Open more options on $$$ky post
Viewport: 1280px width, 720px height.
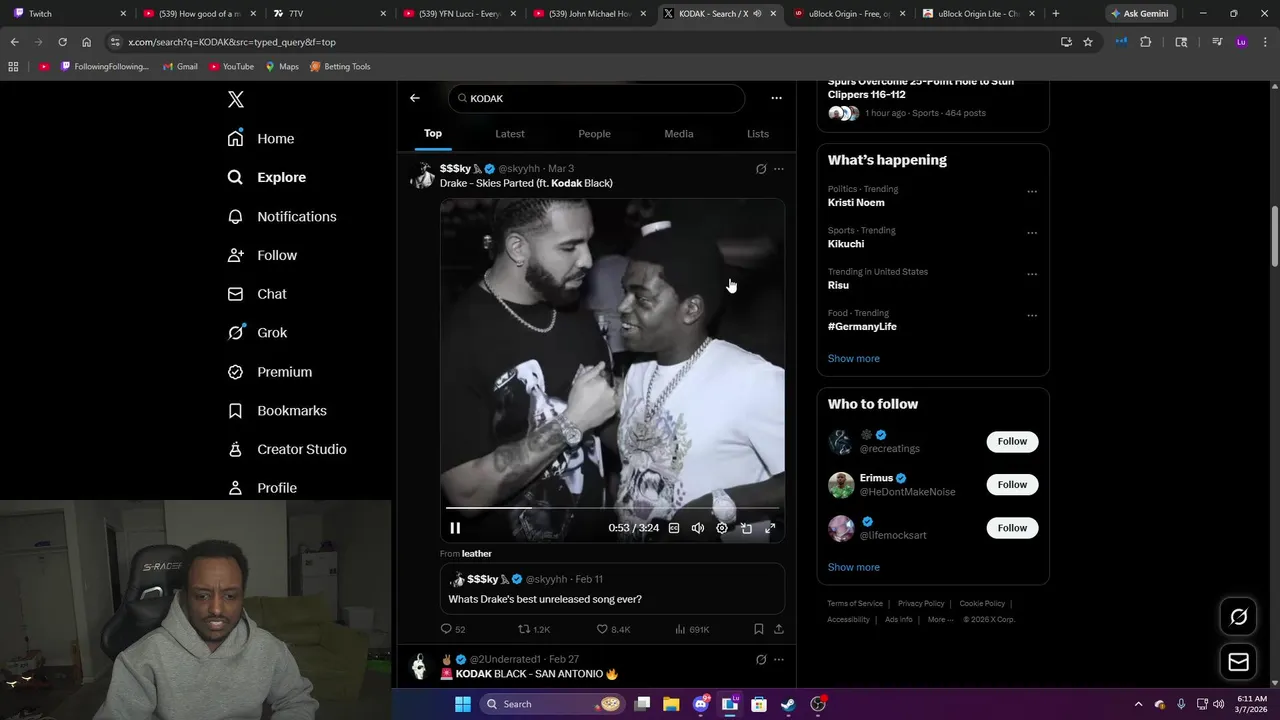coord(779,169)
